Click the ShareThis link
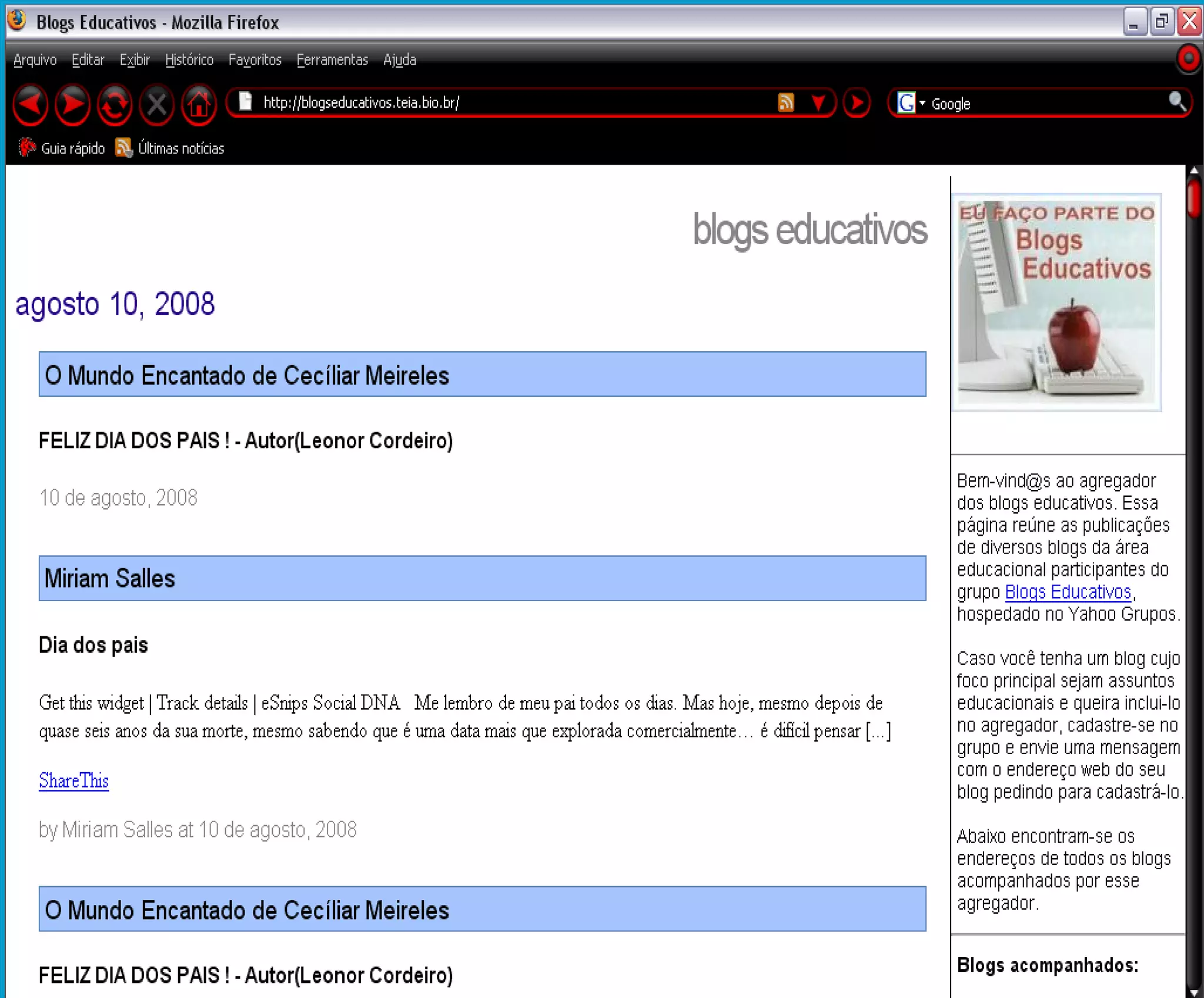1204x998 pixels. click(x=73, y=780)
